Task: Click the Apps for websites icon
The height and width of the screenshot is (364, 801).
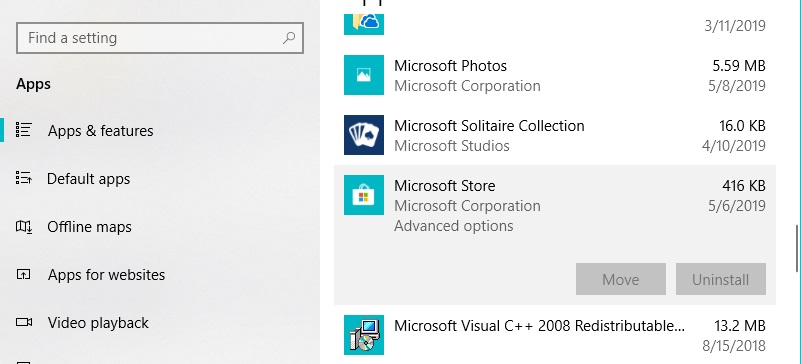Action: [x=24, y=274]
